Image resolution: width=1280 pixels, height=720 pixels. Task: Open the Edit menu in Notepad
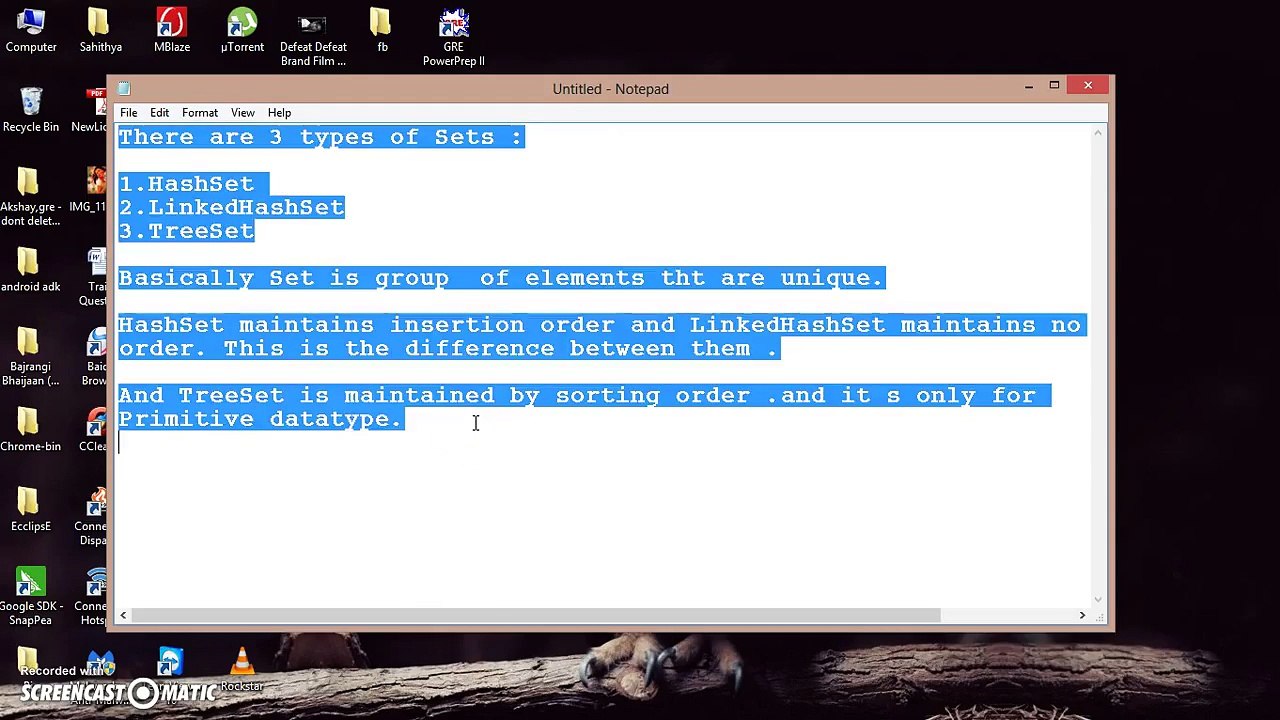[x=159, y=113]
